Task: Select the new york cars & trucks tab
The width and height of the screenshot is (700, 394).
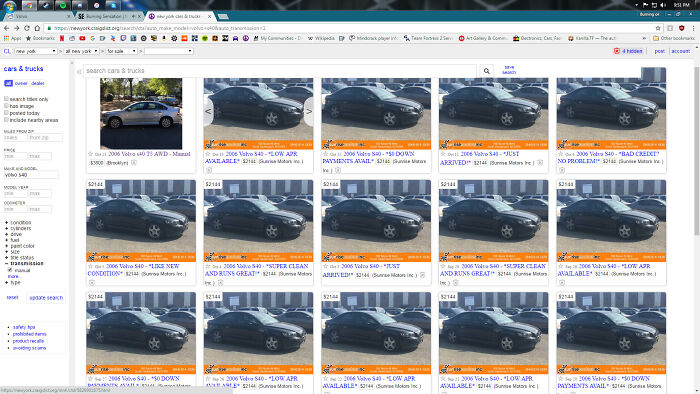Action: point(180,16)
